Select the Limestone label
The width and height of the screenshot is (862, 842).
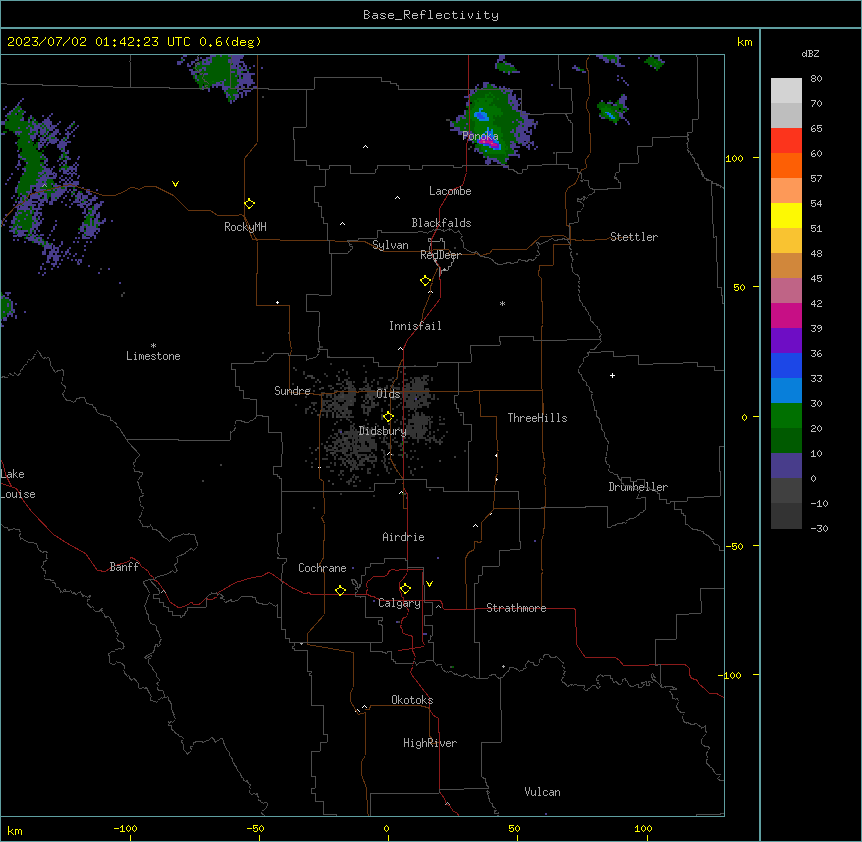point(153,356)
